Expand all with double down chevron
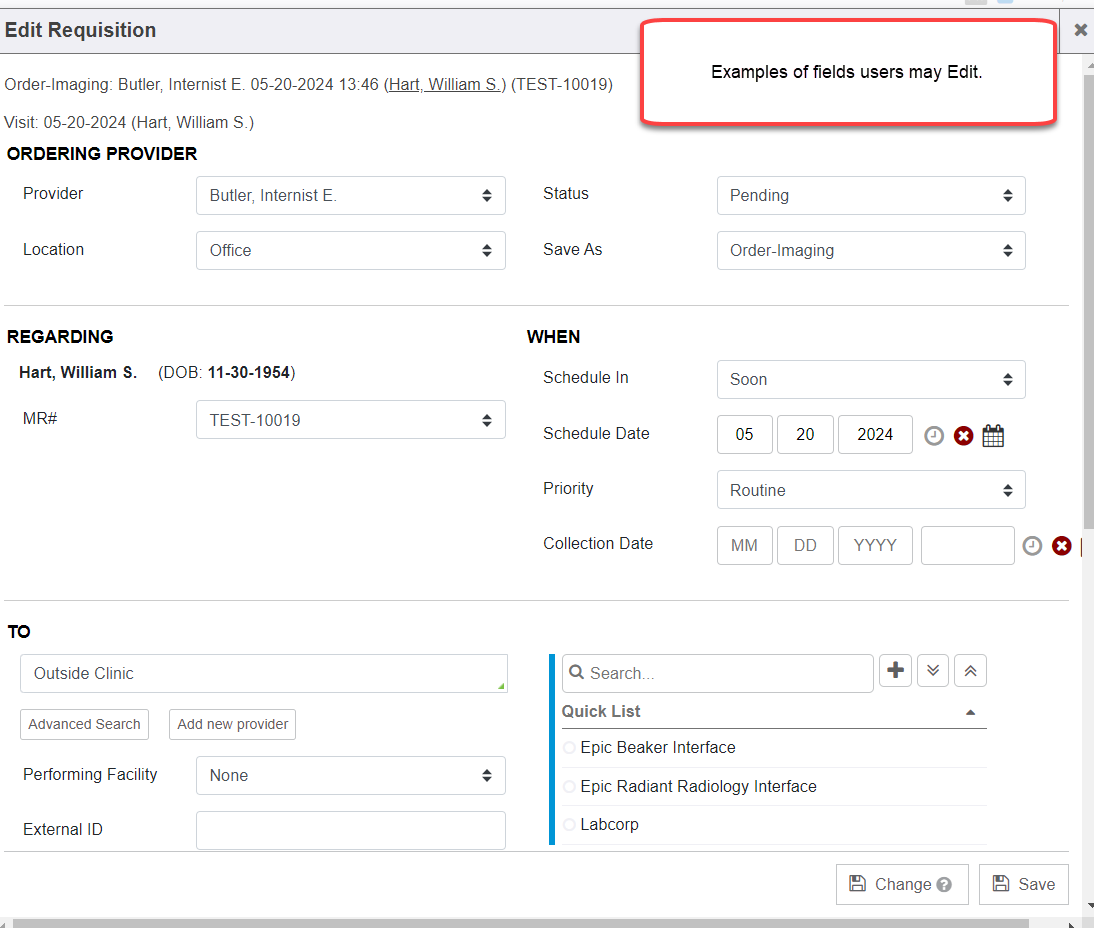Viewport: 1094px width, 928px height. point(933,671)
